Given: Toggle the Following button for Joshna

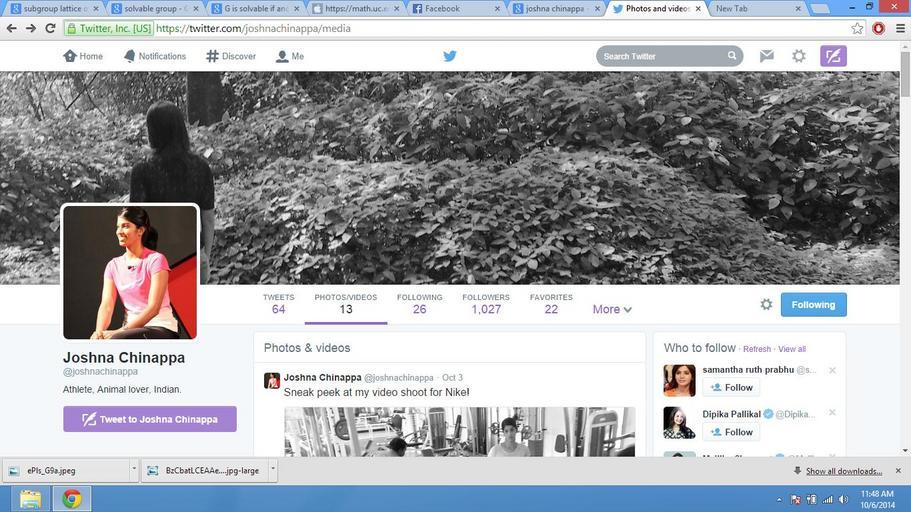Looking at the screenshot, I should pyautogui.click(x=813, y=304).
